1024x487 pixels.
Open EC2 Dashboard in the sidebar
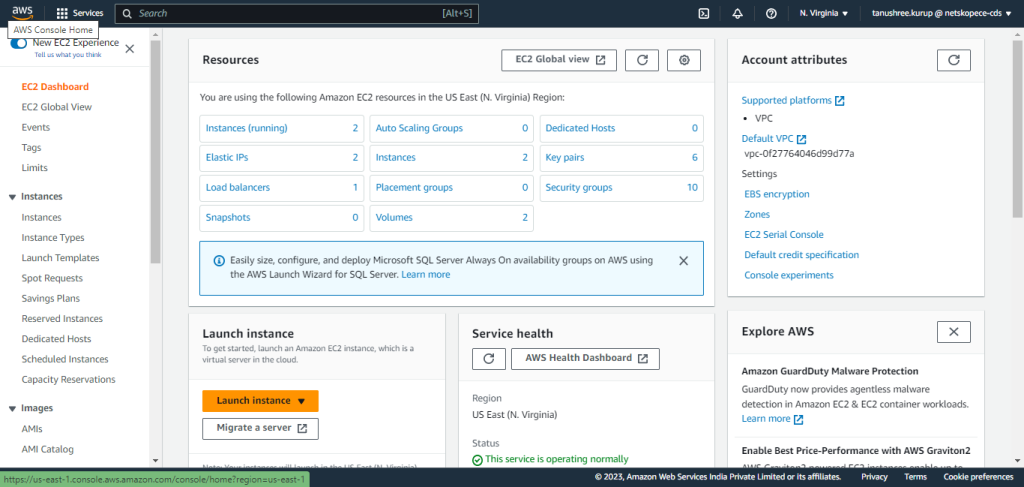tap(56, 87)
